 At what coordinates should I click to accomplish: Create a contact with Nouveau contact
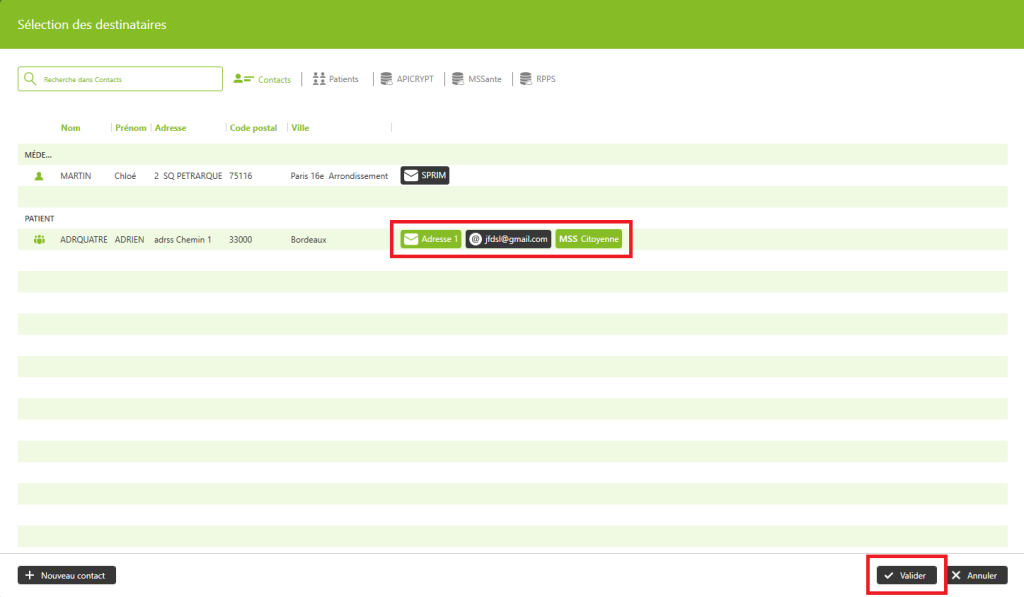pyautogui.click(x=67, y=576)
